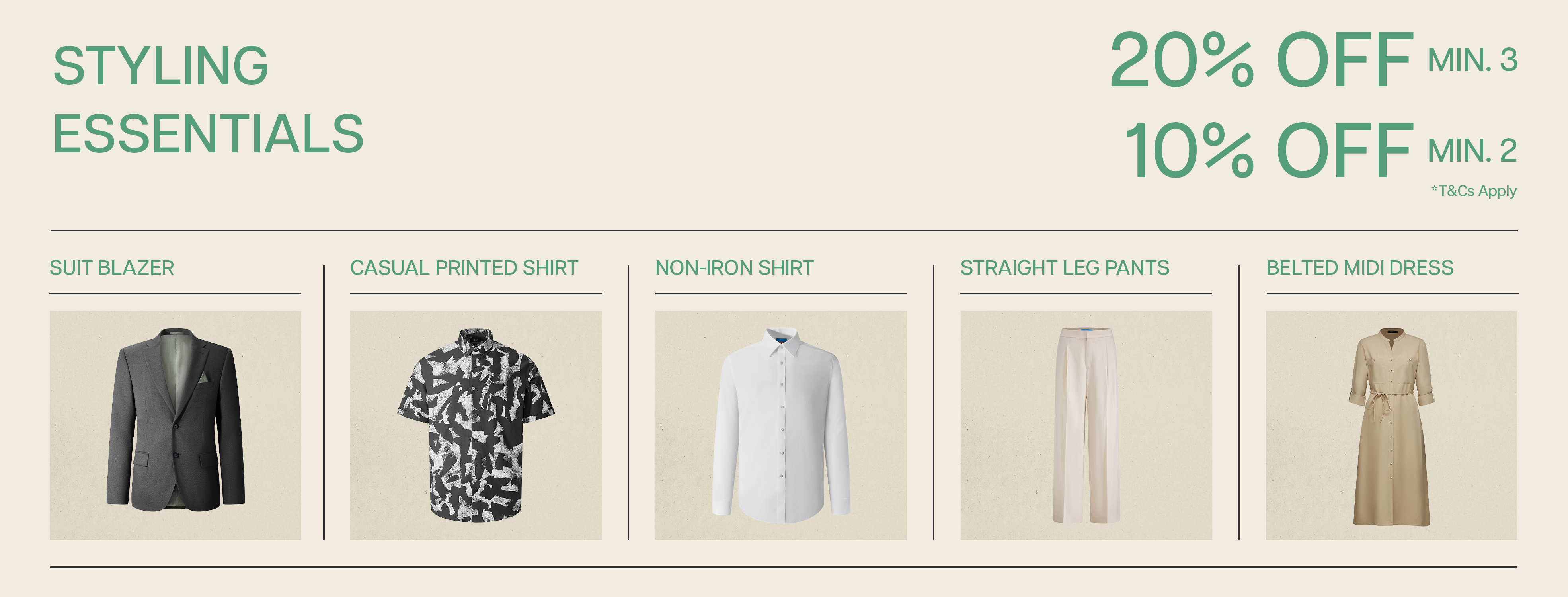Click the BELTED MIDI DRESS label
The image size is (1568, 597).
(x=1360, y=268)
